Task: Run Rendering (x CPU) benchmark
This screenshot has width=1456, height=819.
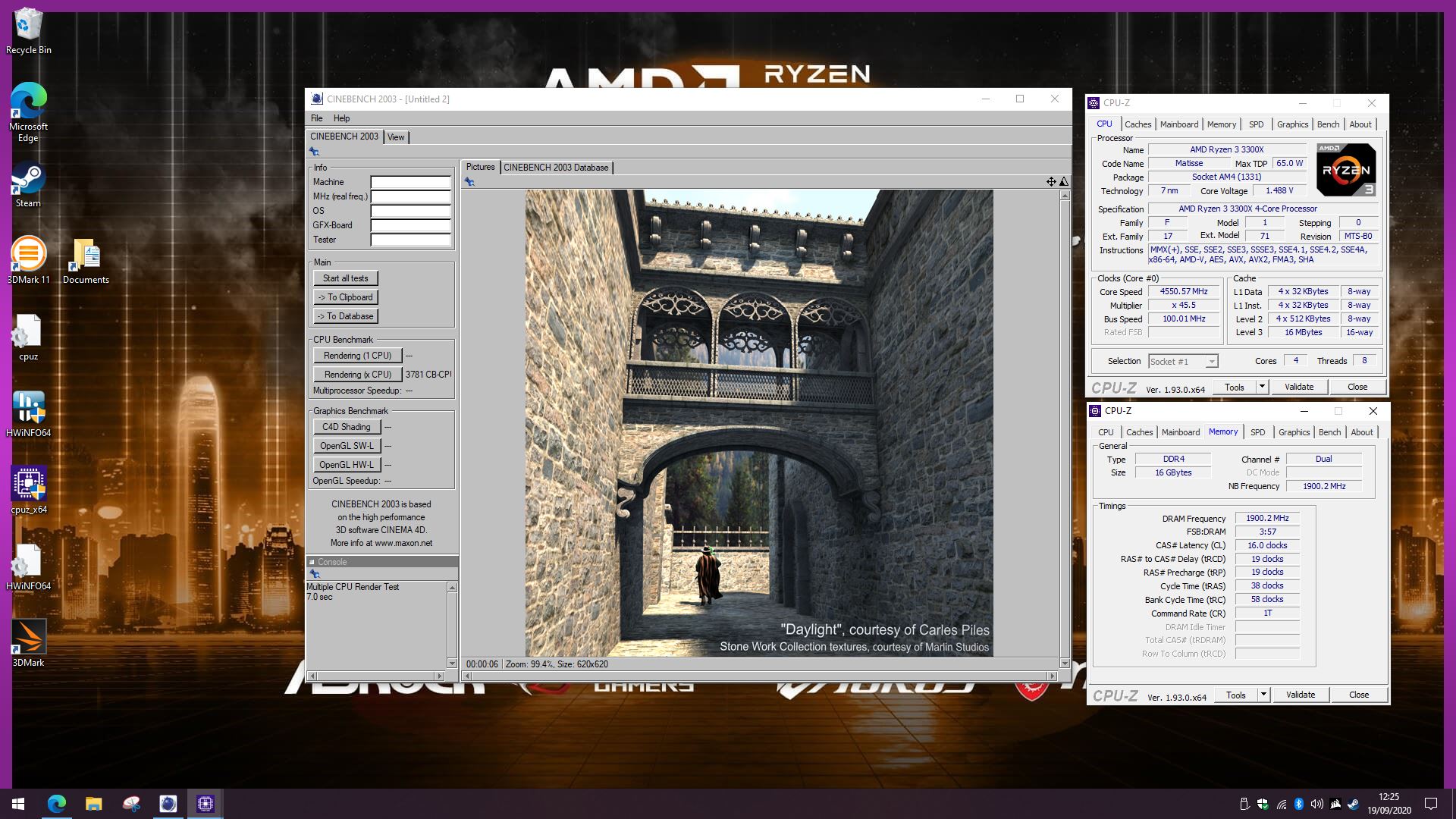Action: point(357,375)
